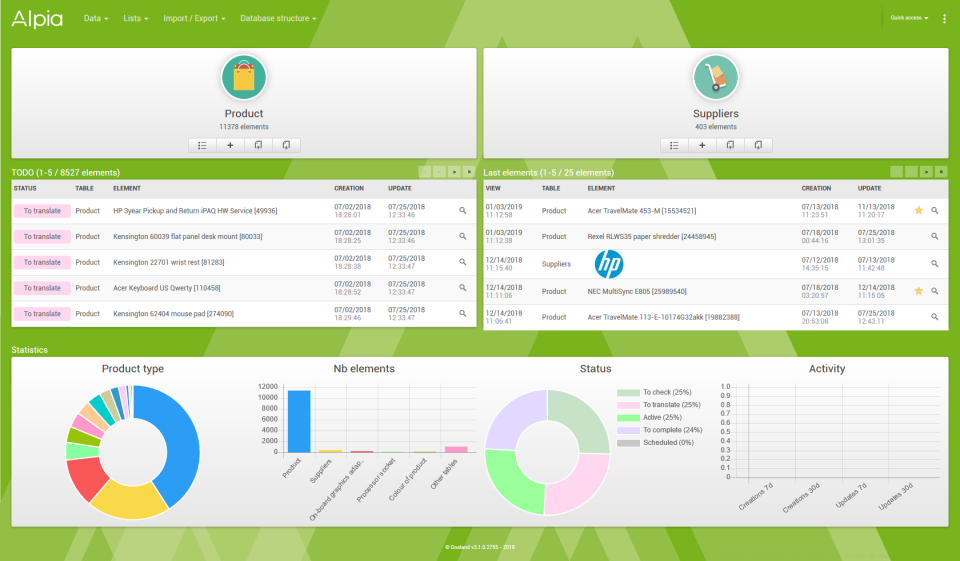Click magnifier for Kensington 62404 mouse pad

coord(463,314)
